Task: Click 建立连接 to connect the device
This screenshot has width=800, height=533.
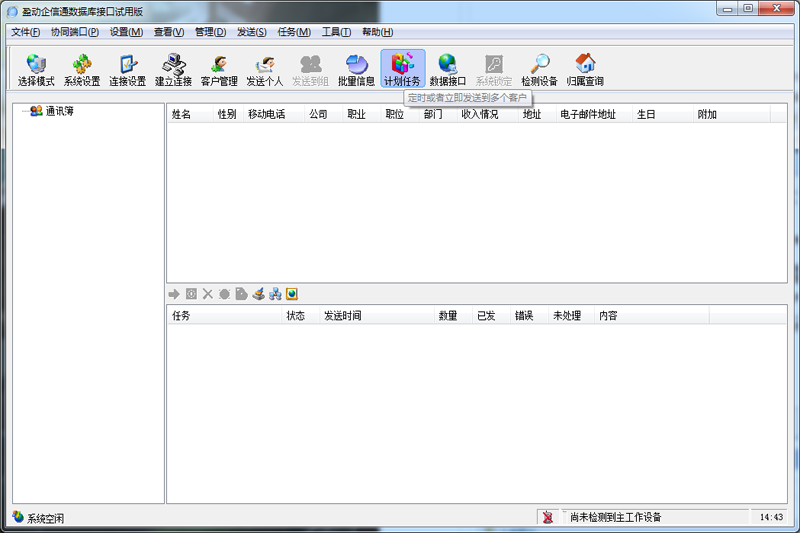Action: 173,69
